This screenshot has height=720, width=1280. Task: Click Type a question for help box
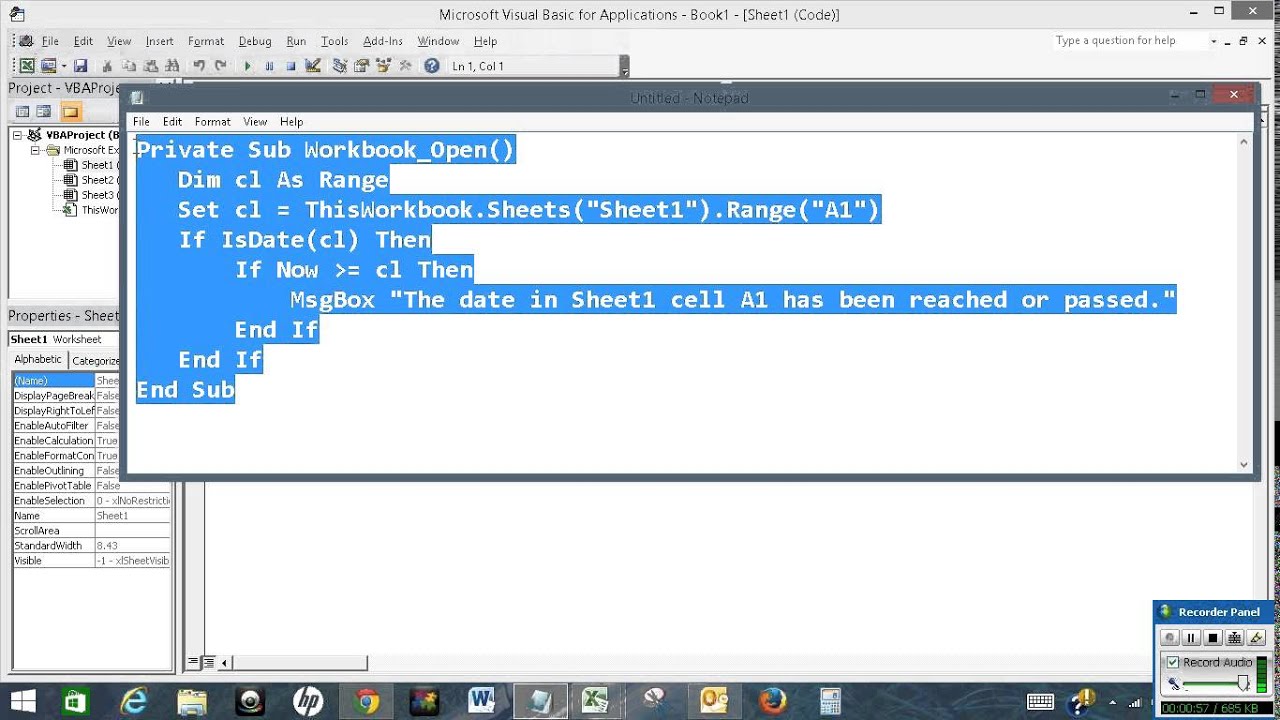[x=1130, y=41]
